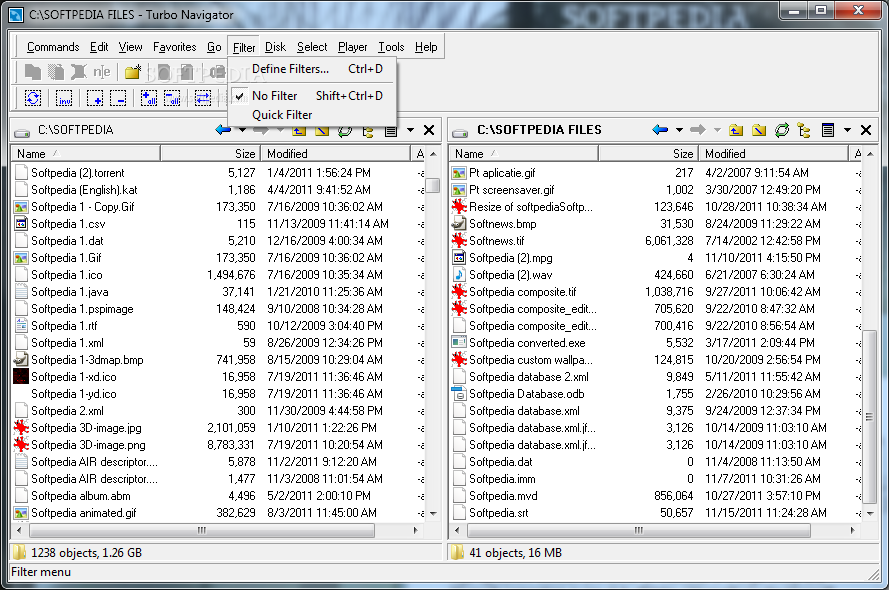Image resolution: width=889 pixels, height=590 pixels.
Task: Open view options dropdown in right panel
Action: tap(847, 130)
